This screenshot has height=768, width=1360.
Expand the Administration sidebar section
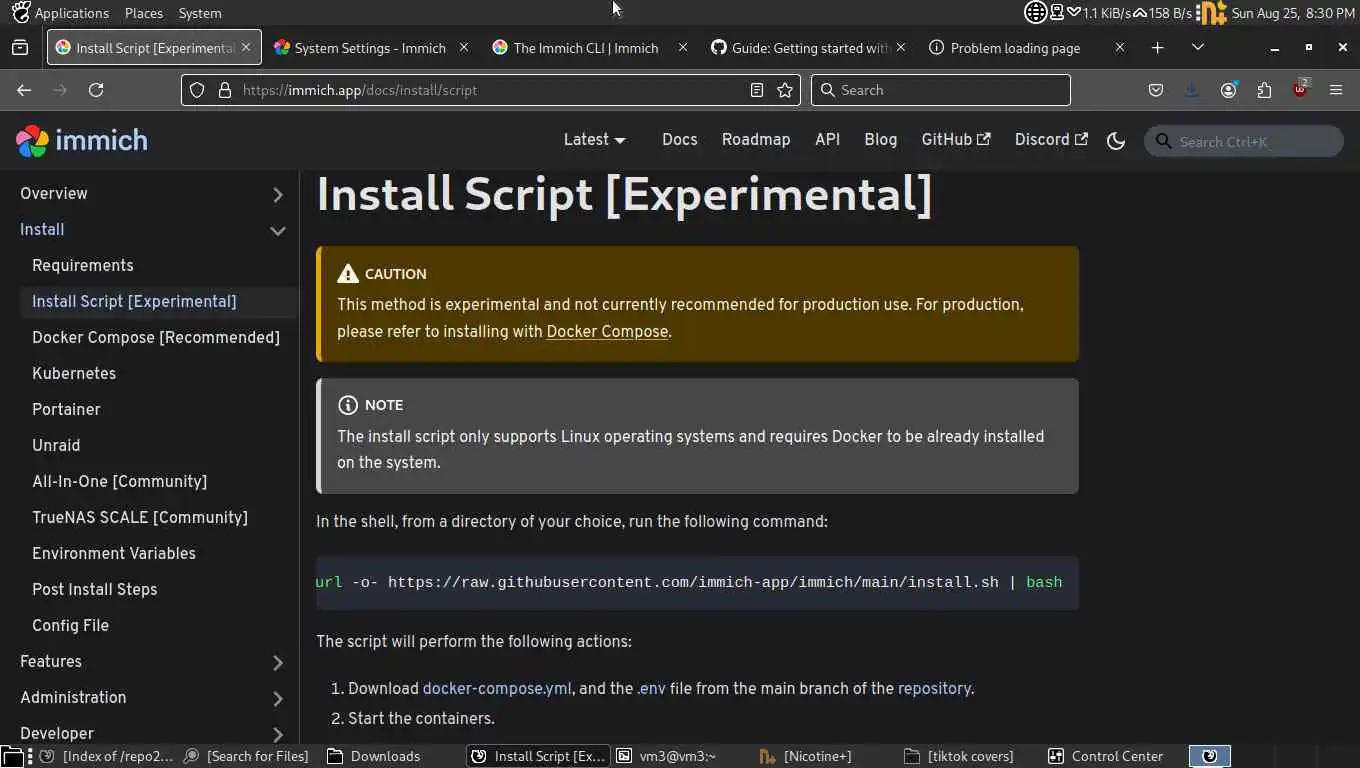[x=278, y=698]
